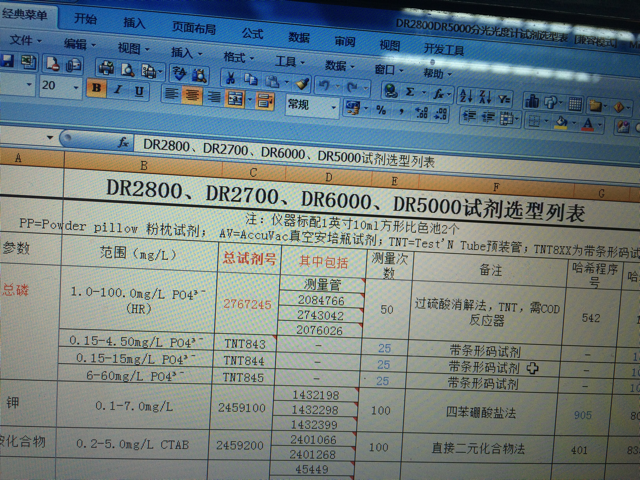Image resolution: width=640 pixels, height=480 pixels.
Task: Click the Print icon in toolbar
Action: click(x=107, y=68)
